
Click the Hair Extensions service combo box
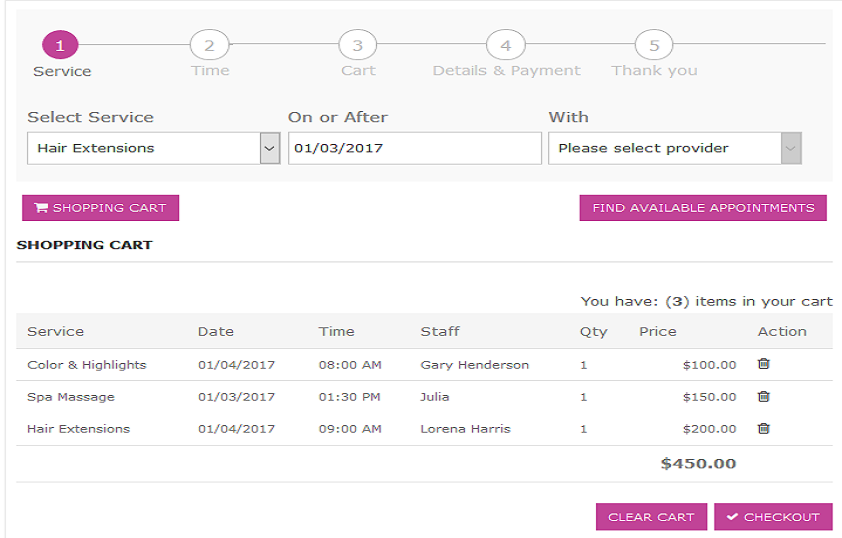click(154, 148)
